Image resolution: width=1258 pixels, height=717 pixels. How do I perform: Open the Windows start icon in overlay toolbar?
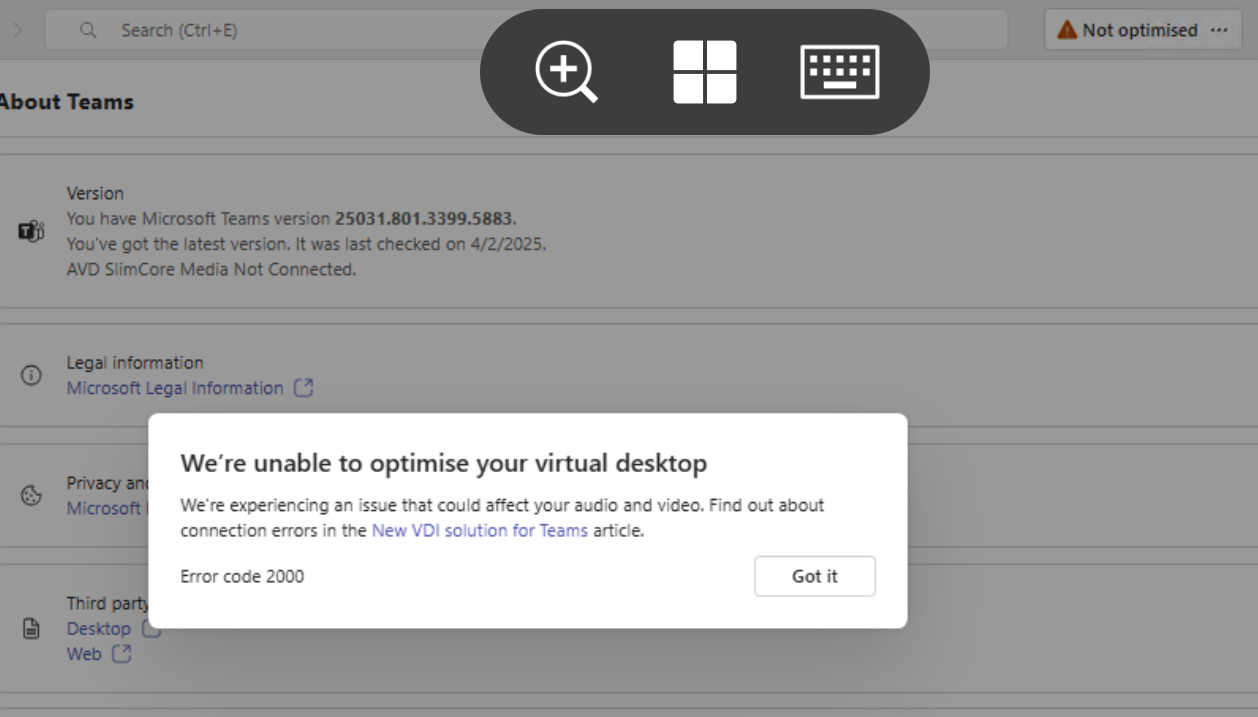coord(705,72)
